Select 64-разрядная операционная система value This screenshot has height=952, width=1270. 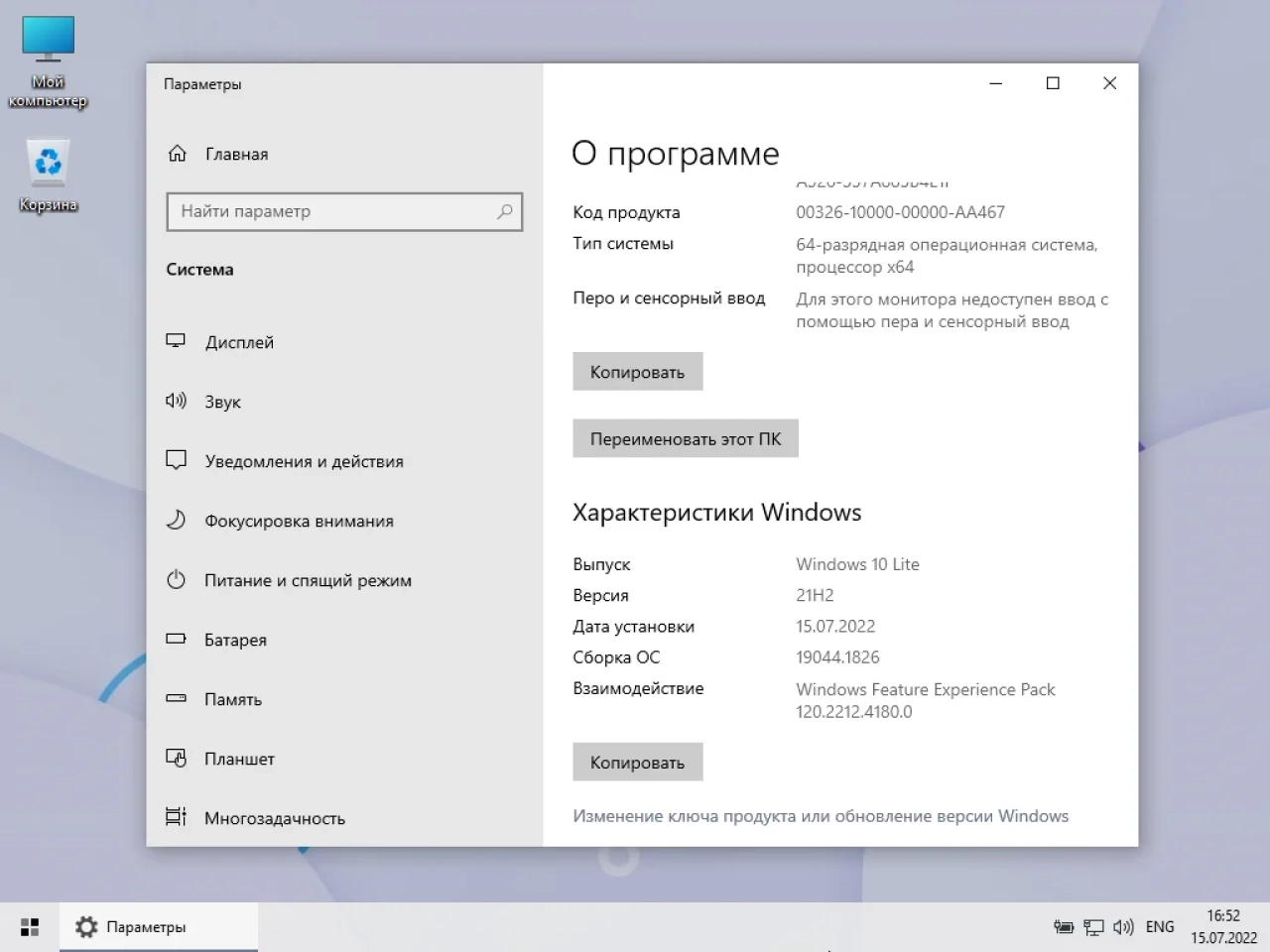click(x=947, y=256)
